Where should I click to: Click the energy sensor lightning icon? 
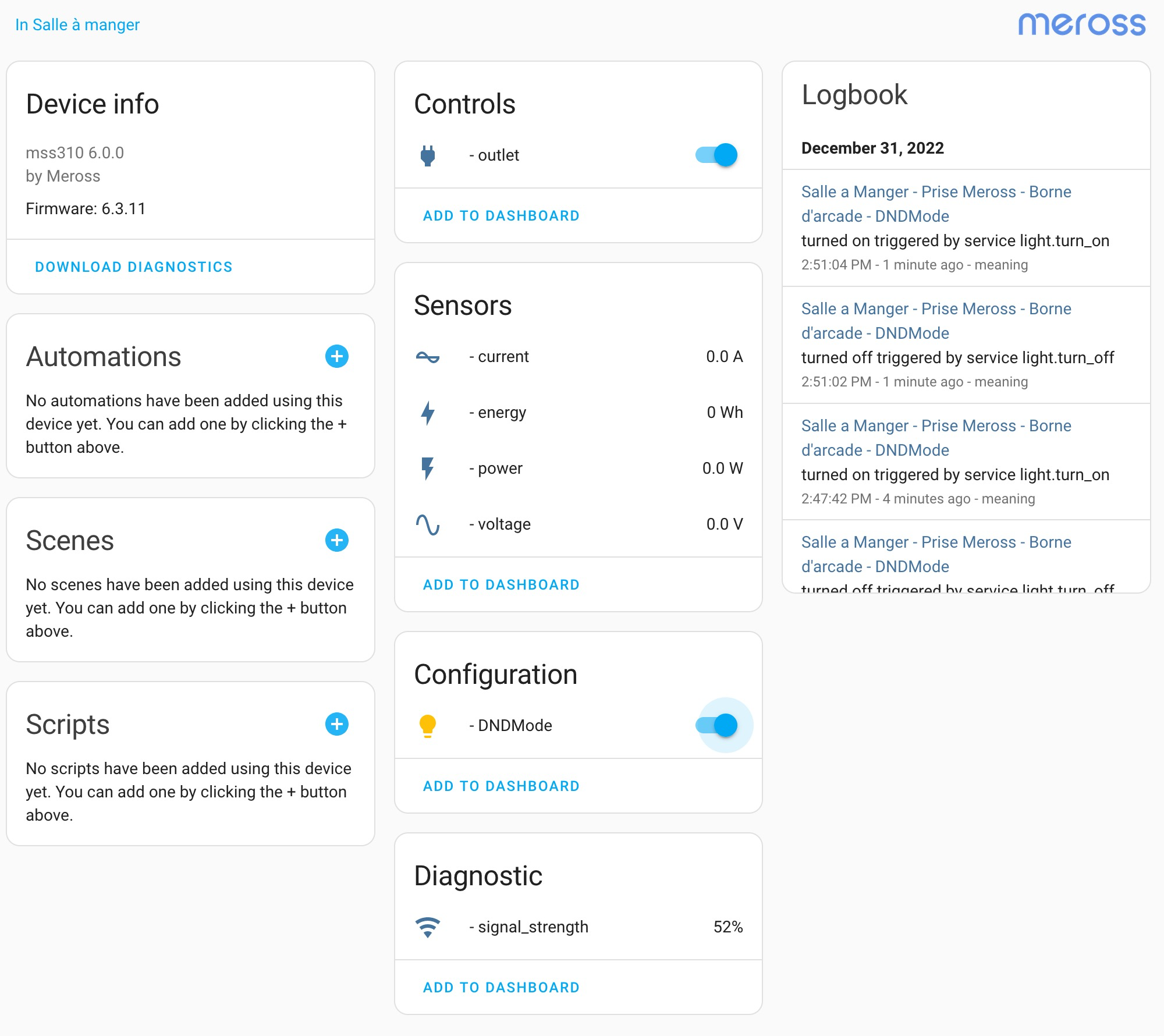pyautogui.click(x=429, y=412)
